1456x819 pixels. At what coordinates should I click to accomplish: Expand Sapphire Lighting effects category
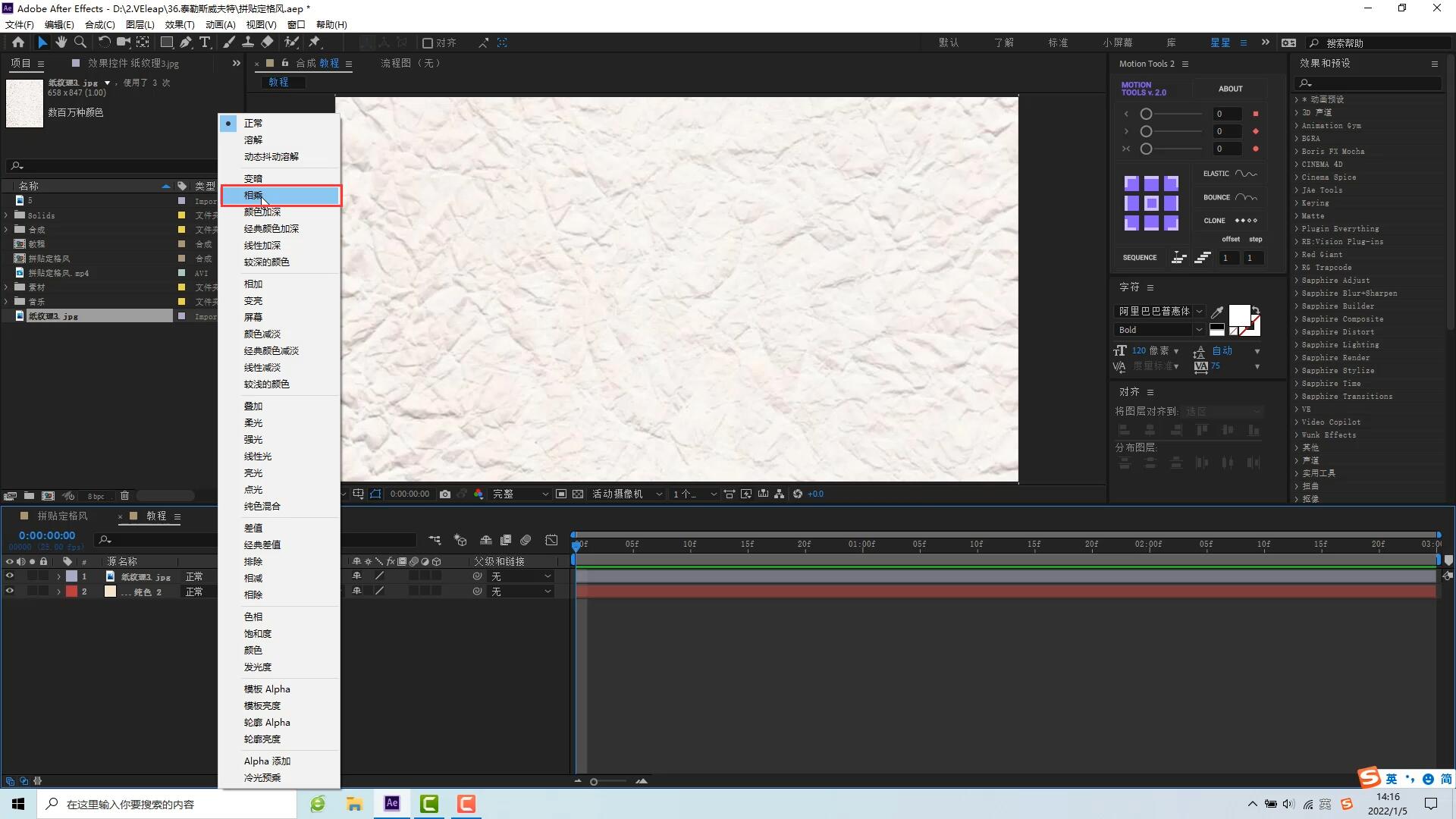pyautogui.click(x=1297, y=345)
